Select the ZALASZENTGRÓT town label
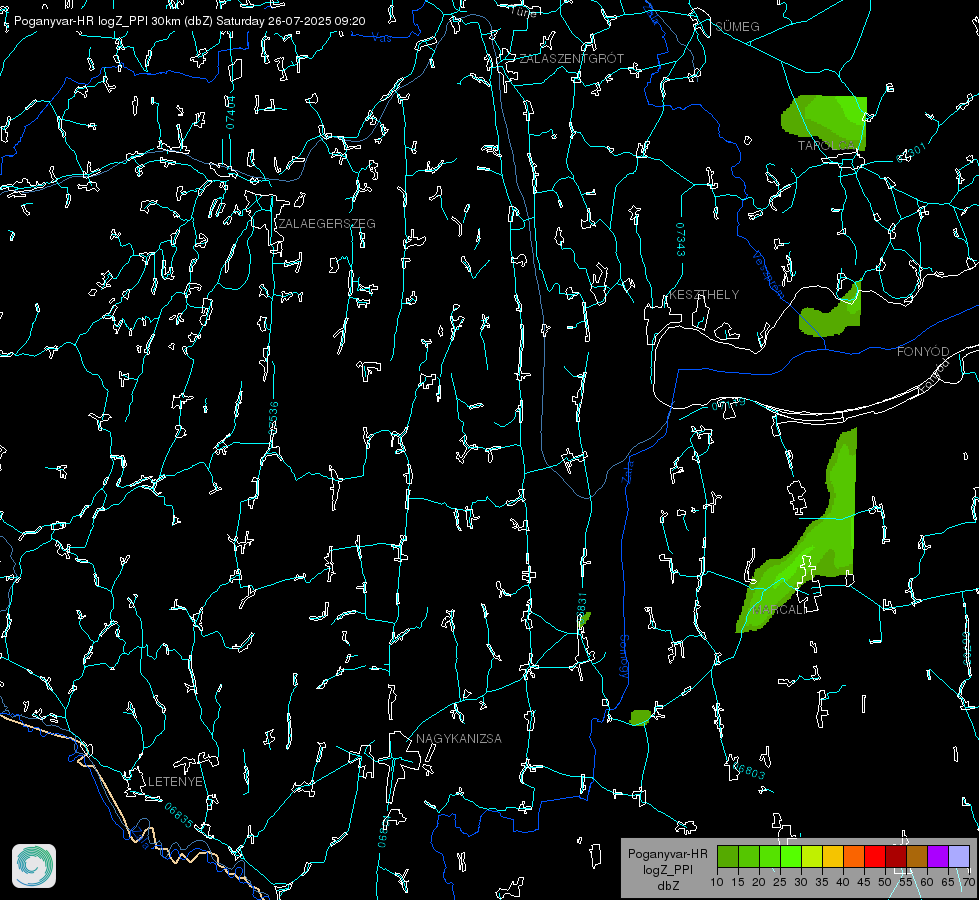This screenshot has height=900, width=979. coord(571,58)
